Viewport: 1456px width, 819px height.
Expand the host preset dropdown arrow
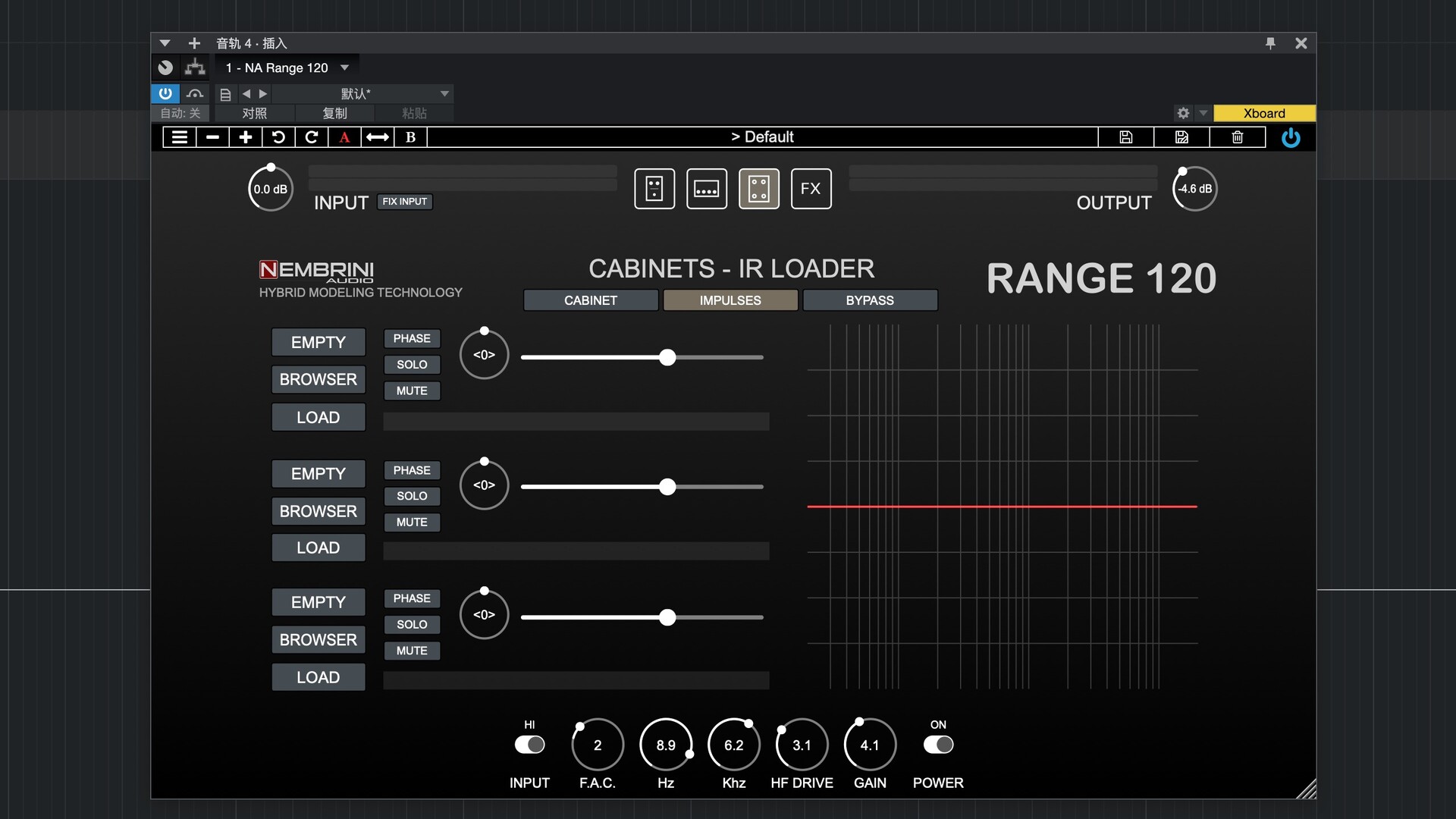(444, 94)
